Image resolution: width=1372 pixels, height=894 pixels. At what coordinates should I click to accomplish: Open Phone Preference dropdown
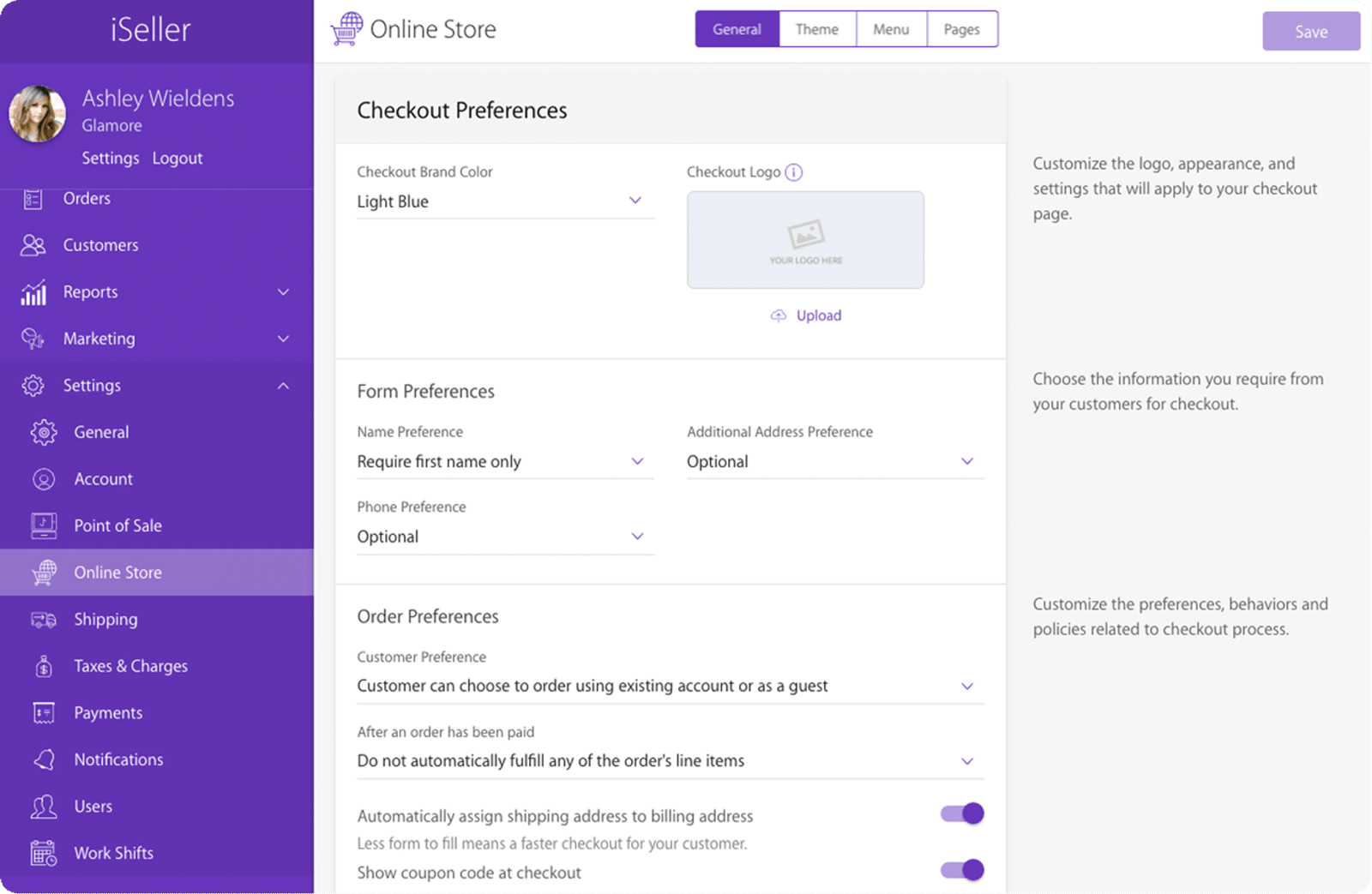click(505, 537)
